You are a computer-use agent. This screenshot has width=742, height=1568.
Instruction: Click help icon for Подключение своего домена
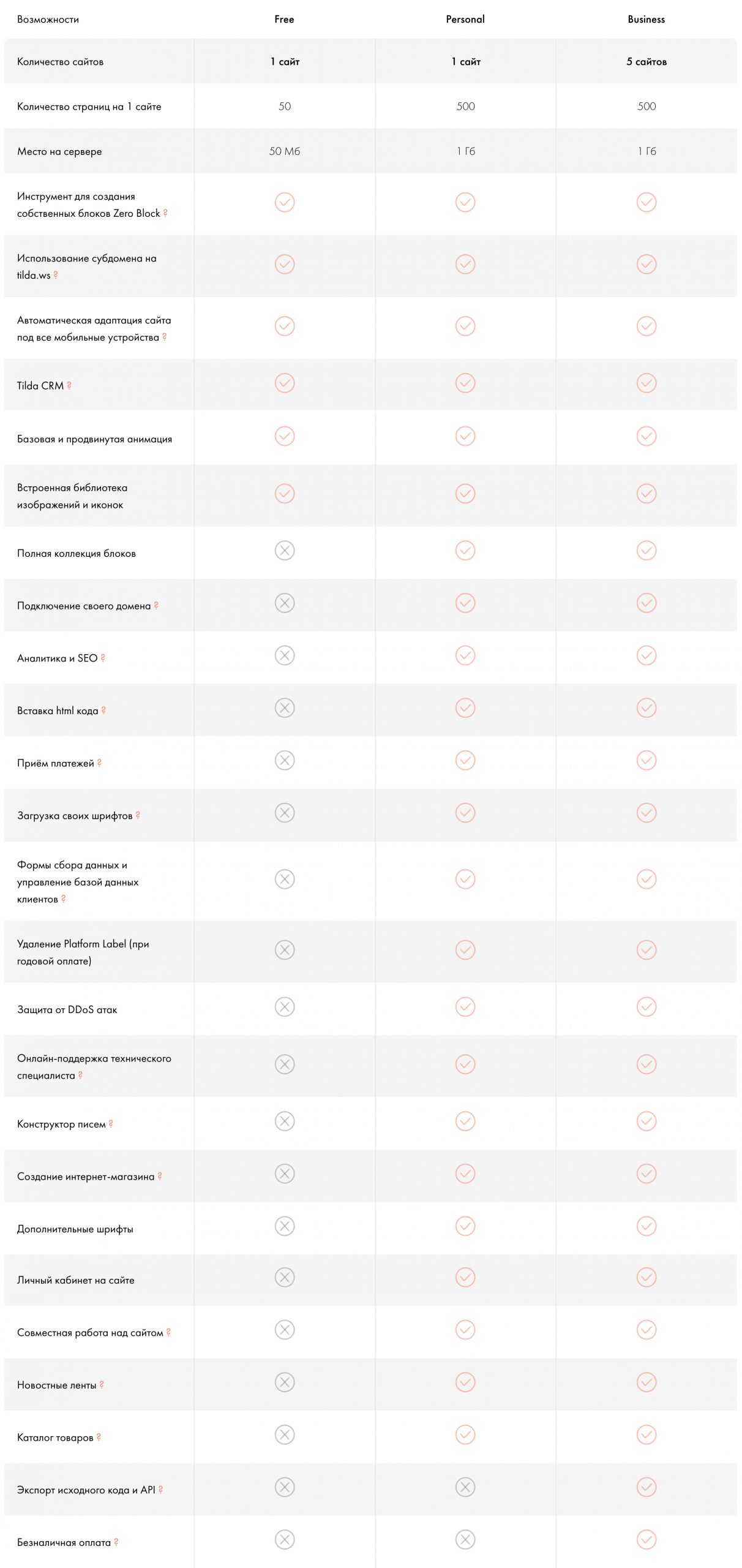156,605
